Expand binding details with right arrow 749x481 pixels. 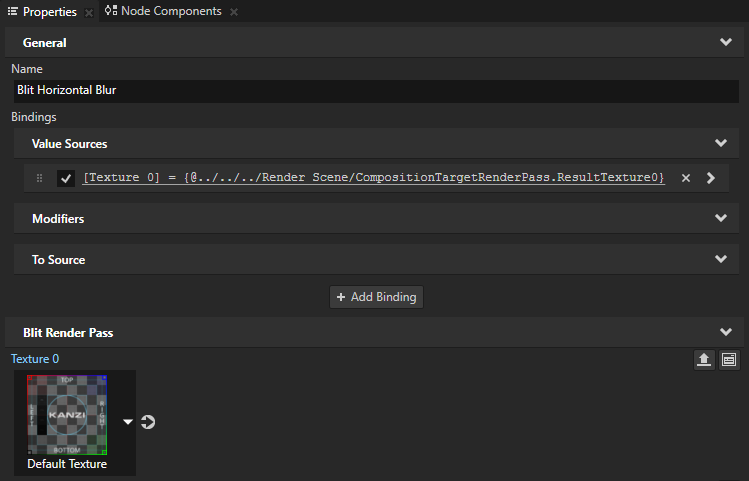(x=710, y=178)
